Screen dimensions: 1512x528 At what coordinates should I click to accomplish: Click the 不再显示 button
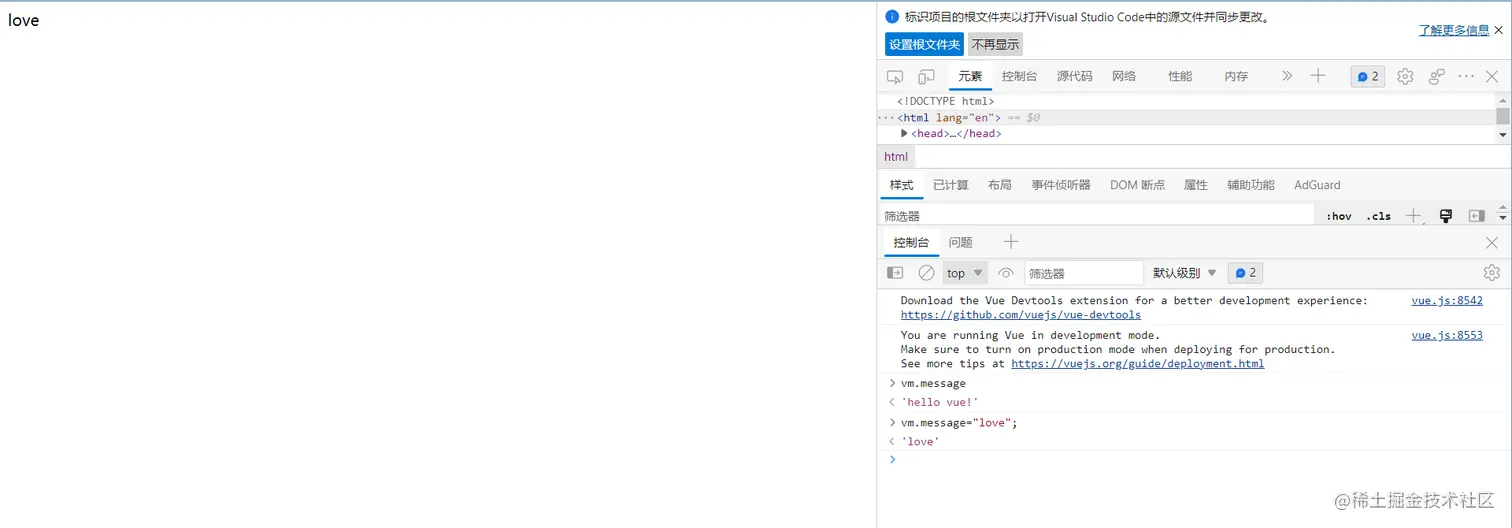[x=995, y=44]
